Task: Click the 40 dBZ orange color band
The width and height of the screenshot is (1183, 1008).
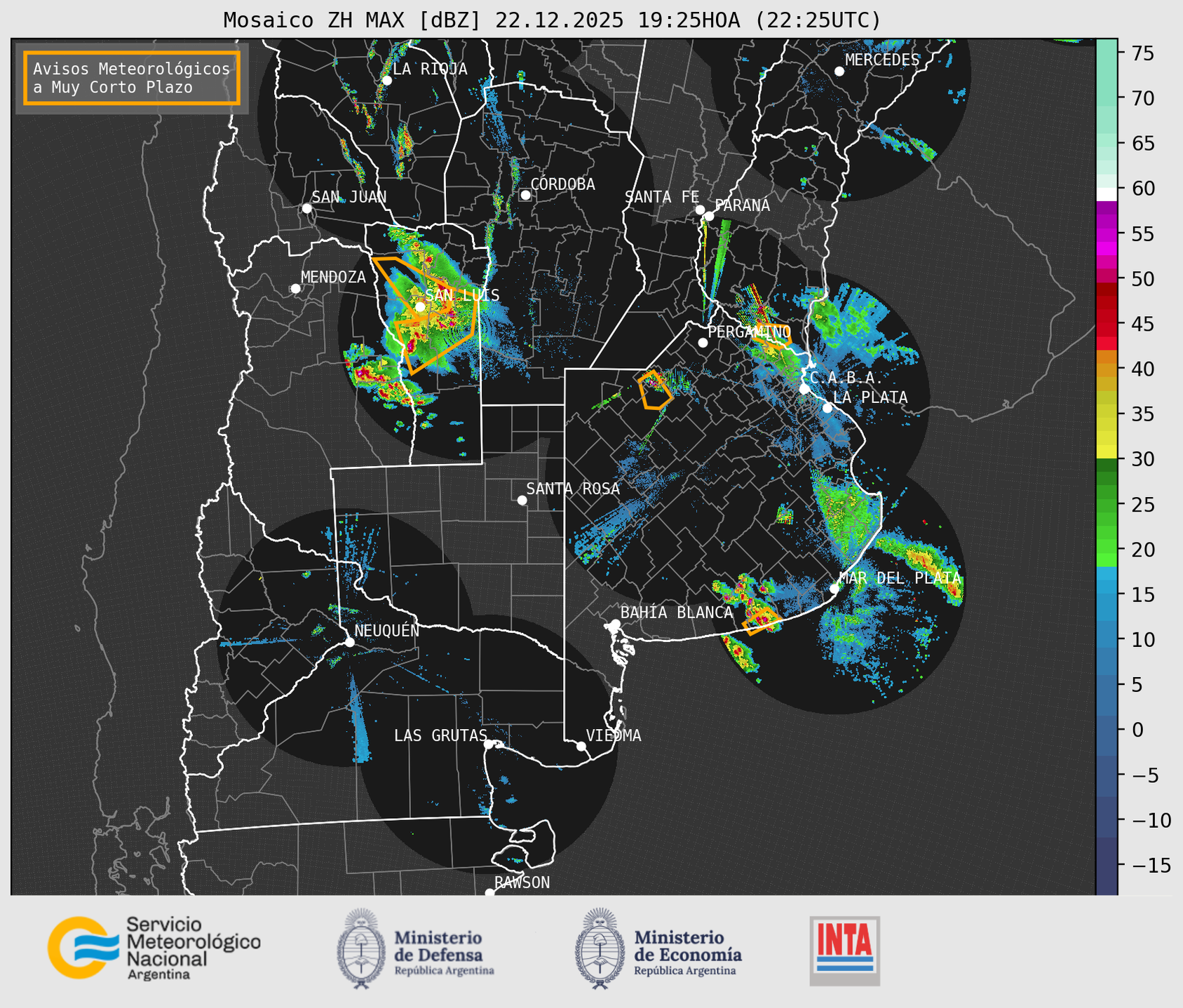Action: point(1107,369)
